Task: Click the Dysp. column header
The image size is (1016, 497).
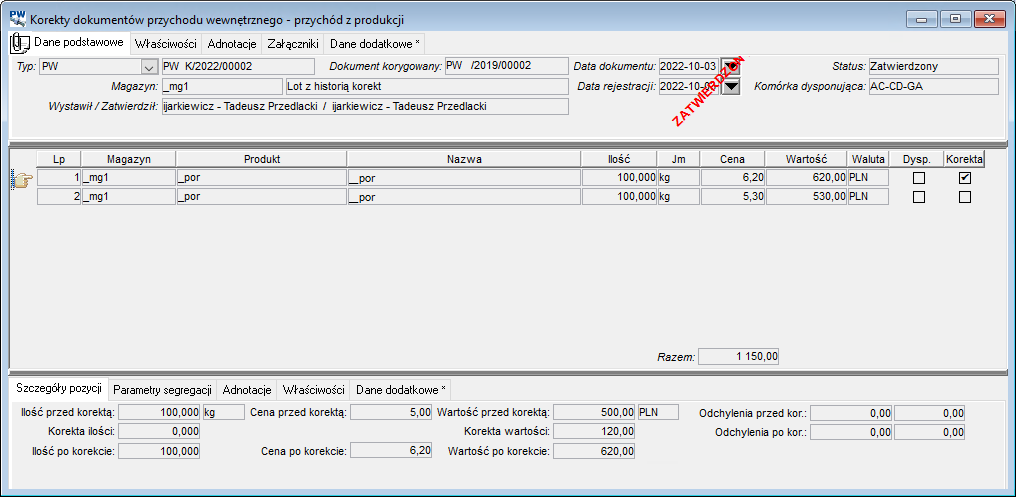Action: click(x=916, y=159)
